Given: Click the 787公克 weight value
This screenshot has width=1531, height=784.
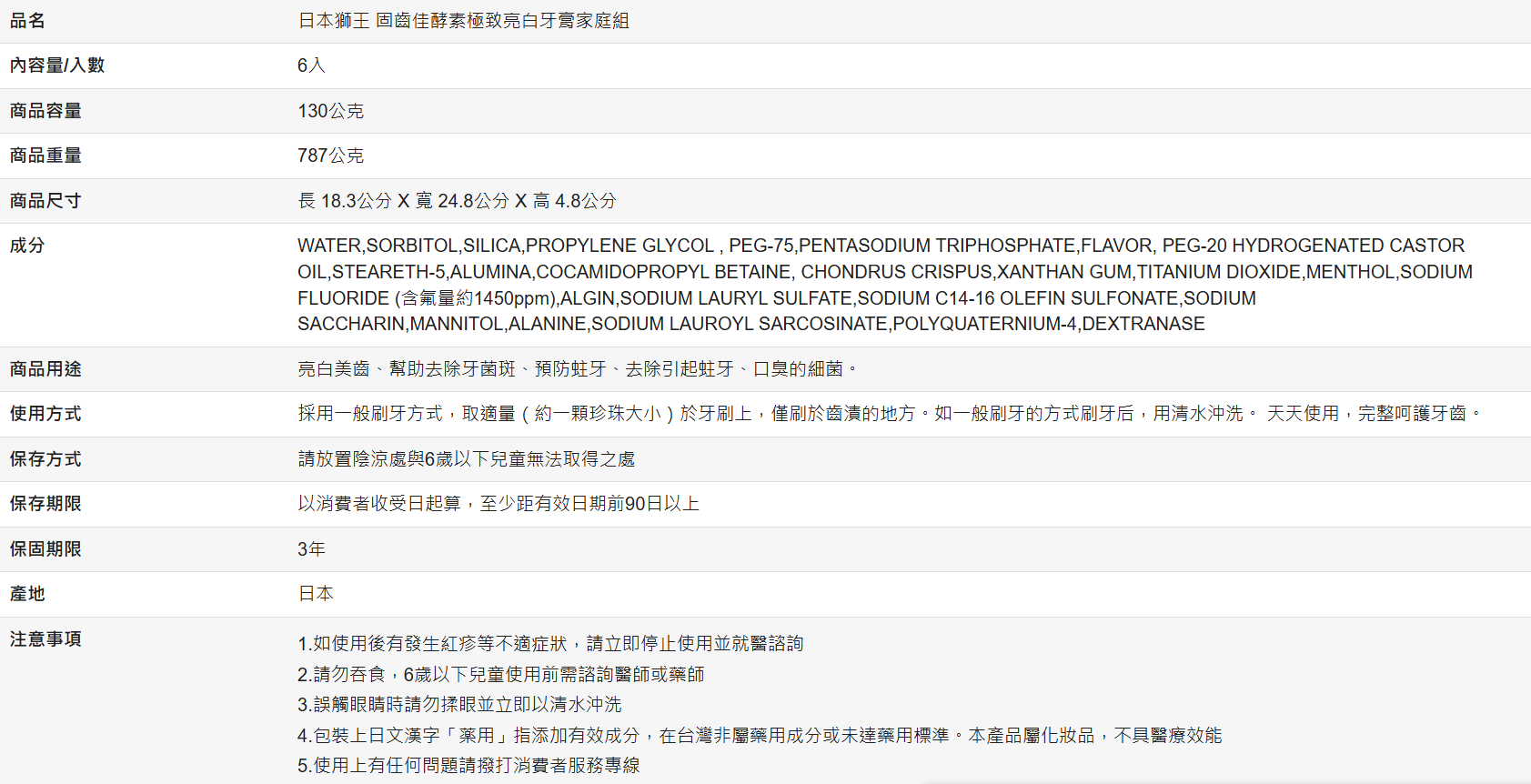Looking at the screenshot, I should 330,156.
